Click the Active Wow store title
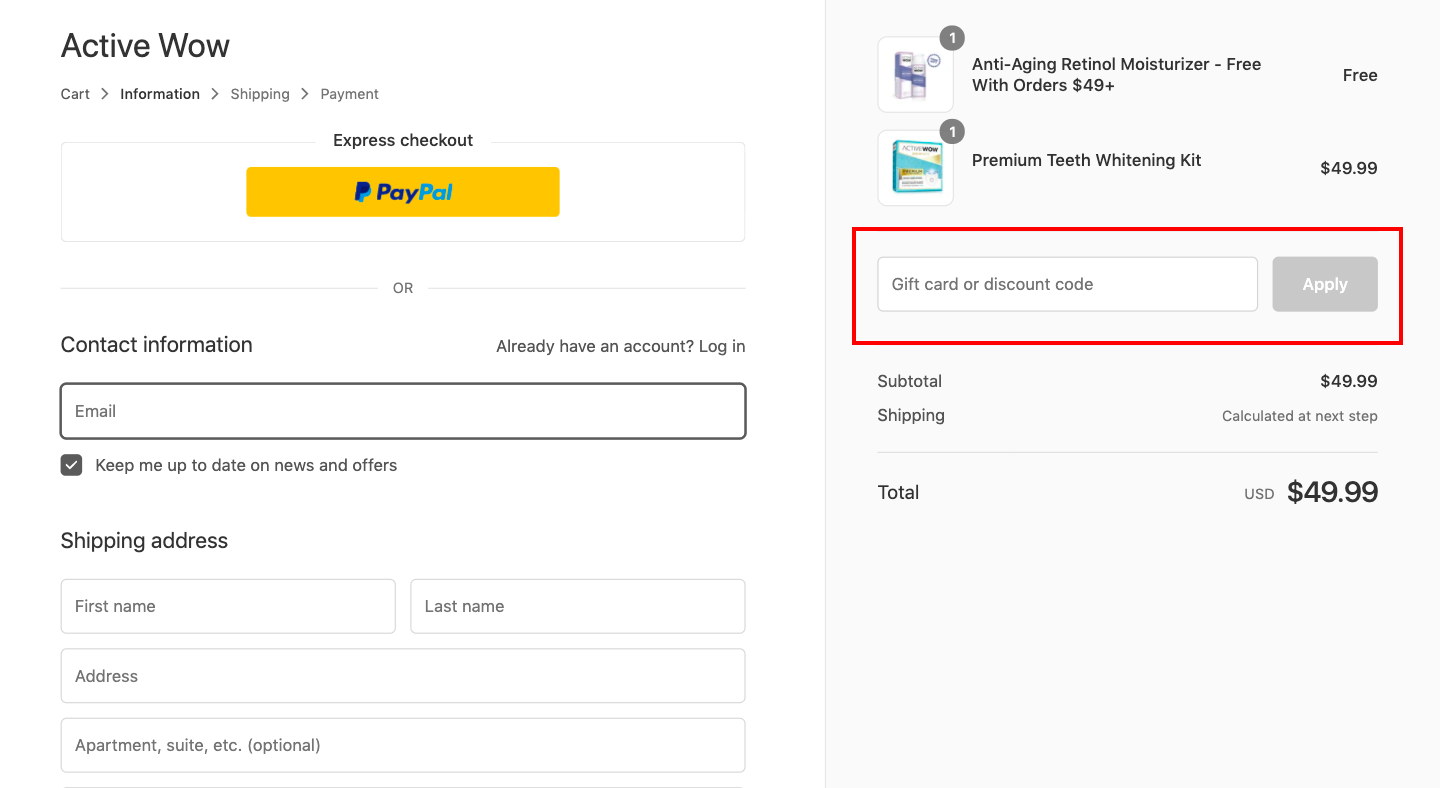 pos(145,46)
